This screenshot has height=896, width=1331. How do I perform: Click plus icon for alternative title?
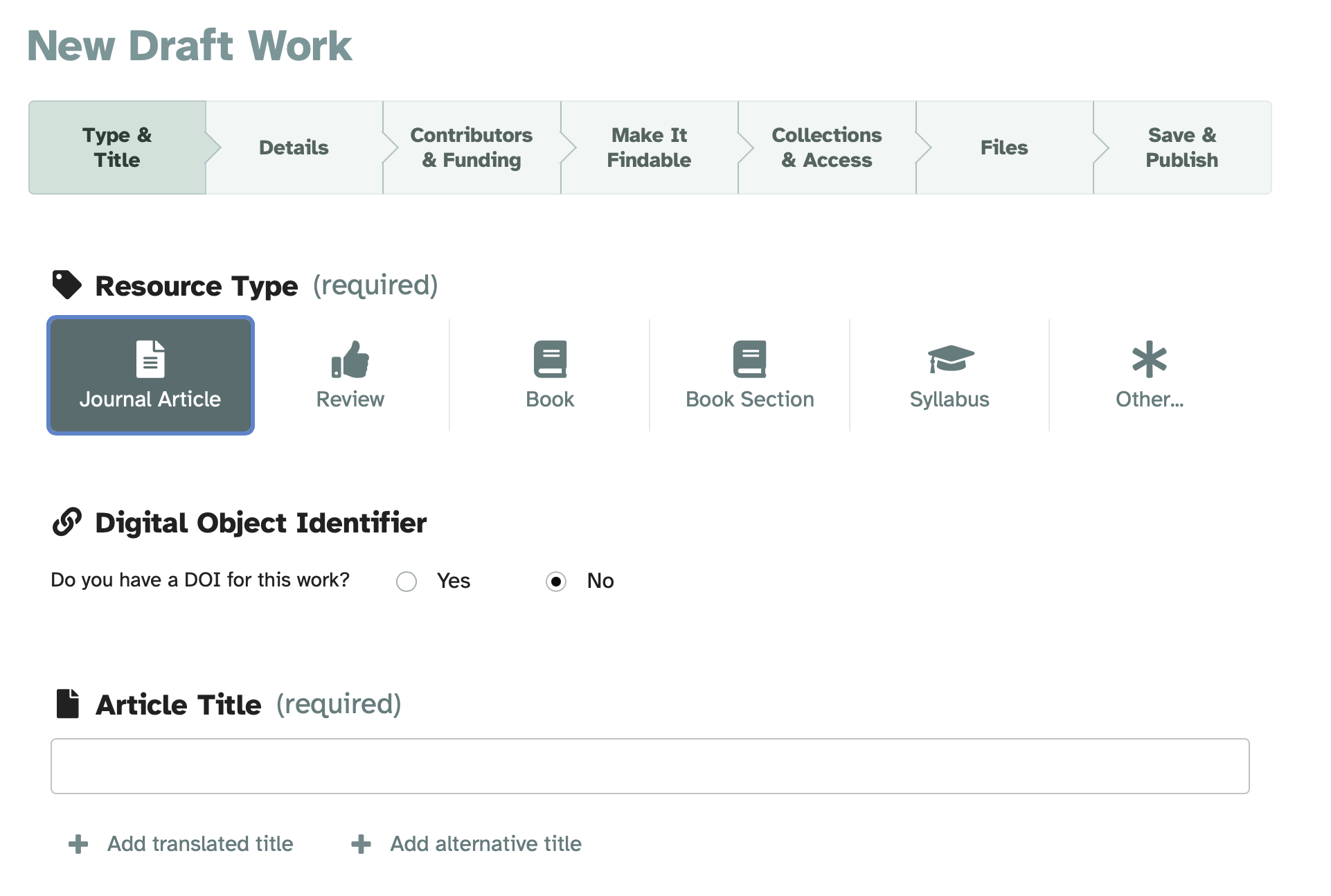coord(361,844)
